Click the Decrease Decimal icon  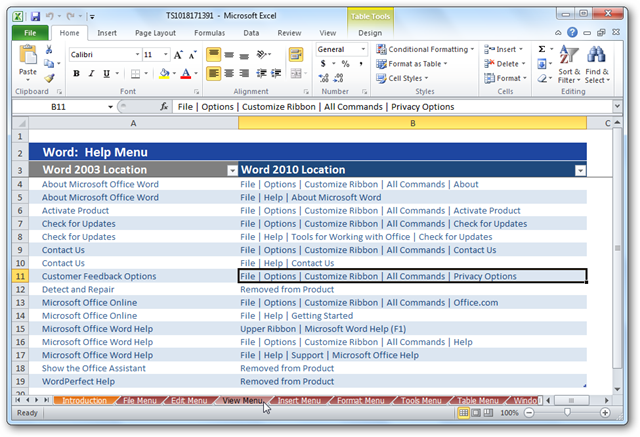pyautogui.click(x=339, y=78)
